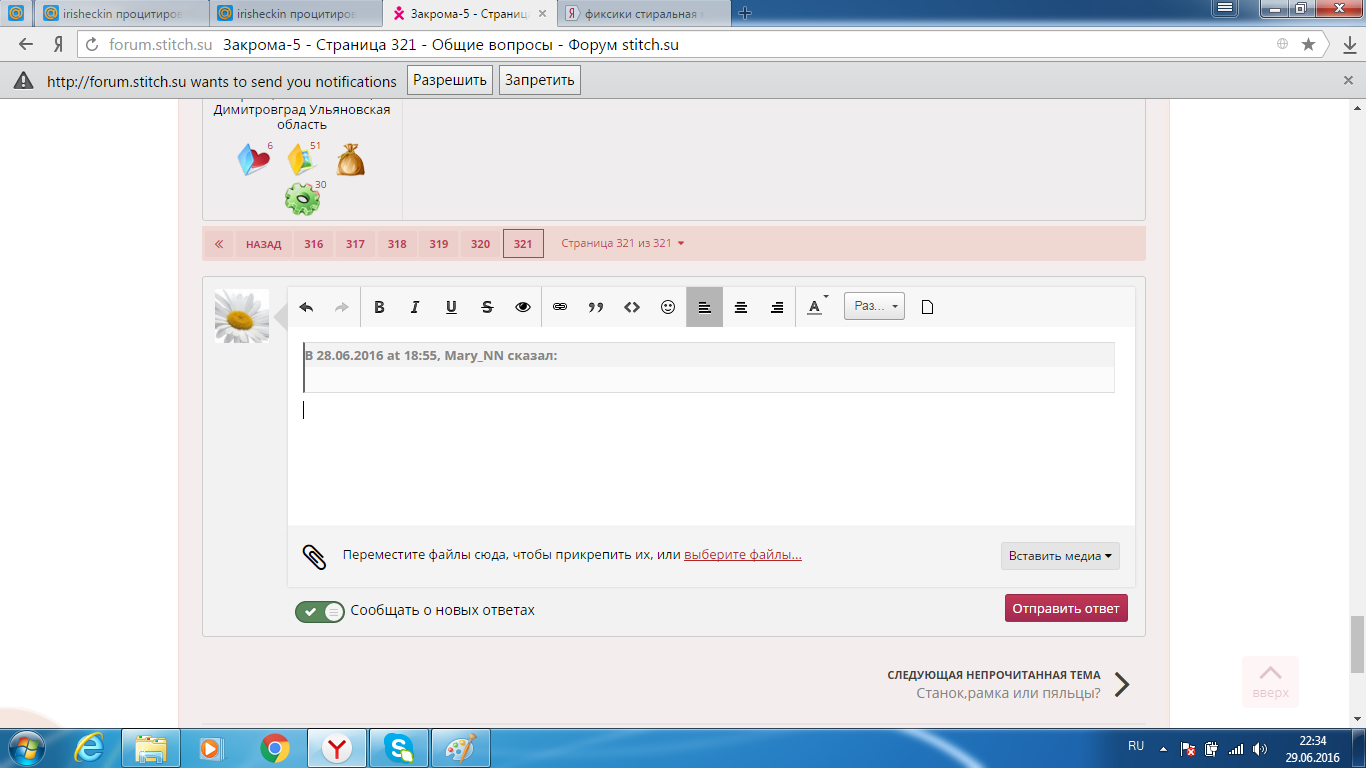Image resolution: width=1366 pixels, height=768 pixels.
Task: Go to page 320 of the thread
Action: 480,244
